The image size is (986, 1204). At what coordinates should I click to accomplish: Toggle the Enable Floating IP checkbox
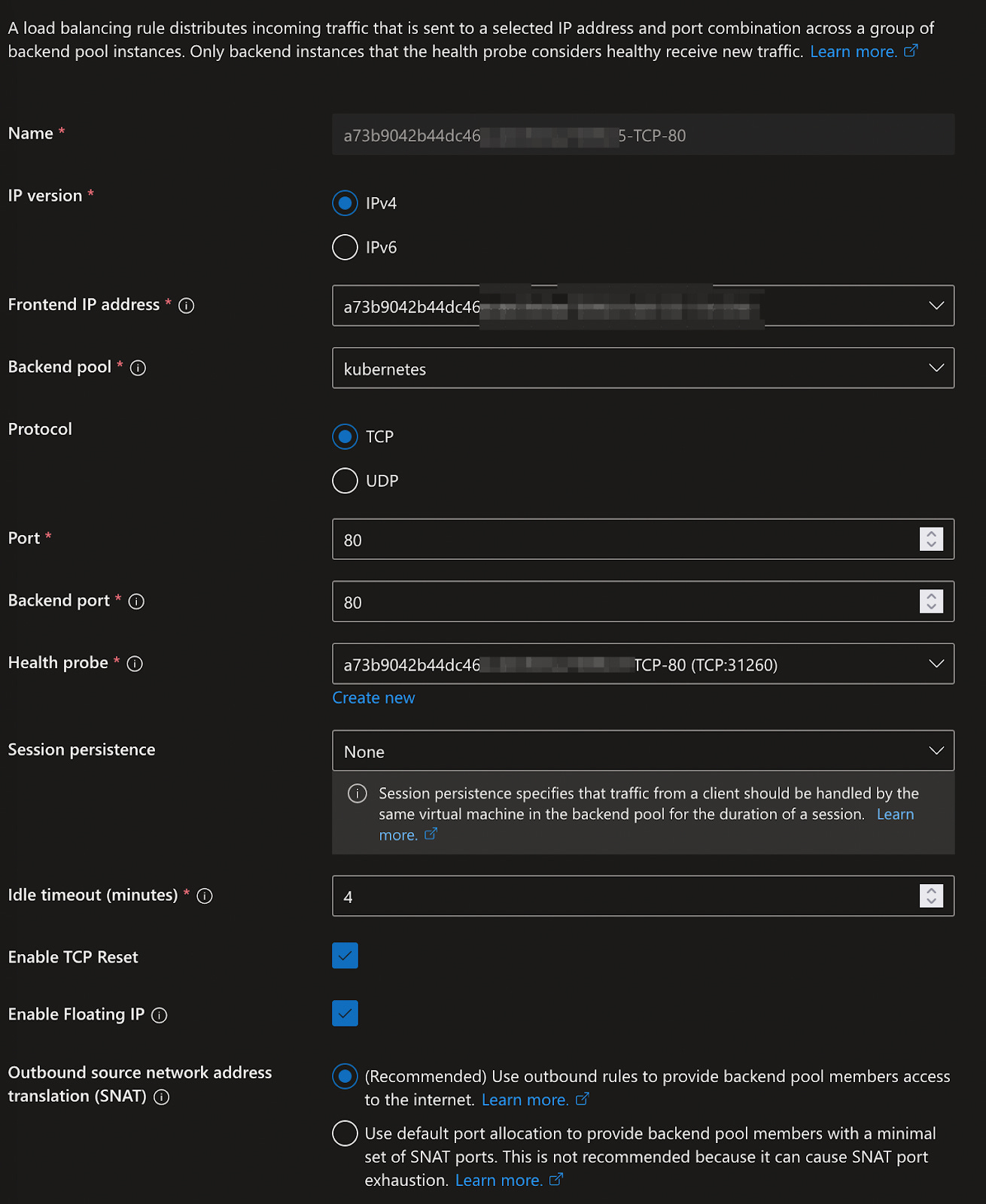345,1014
